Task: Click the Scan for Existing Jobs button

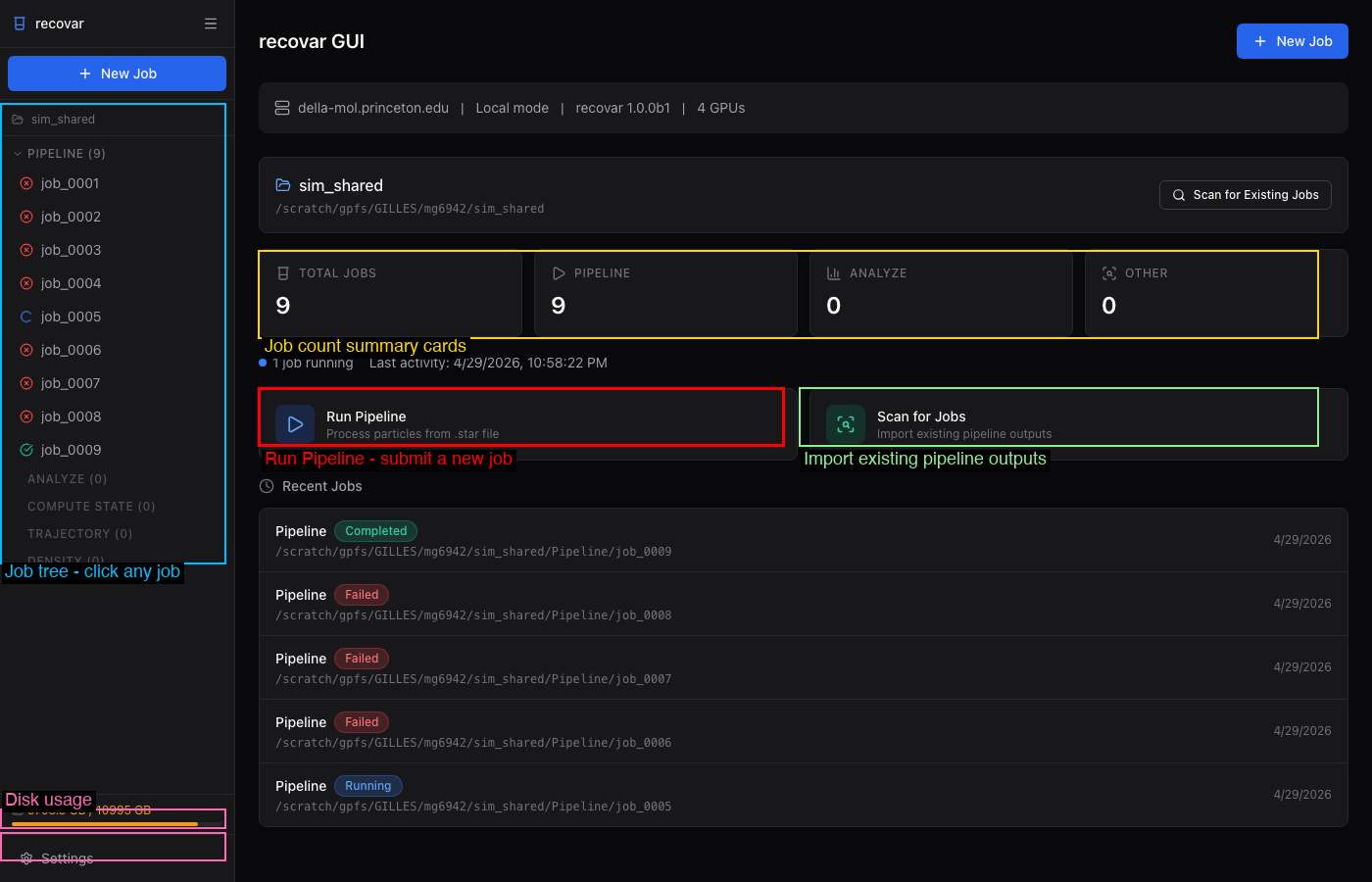Action: click(1246, 195)
